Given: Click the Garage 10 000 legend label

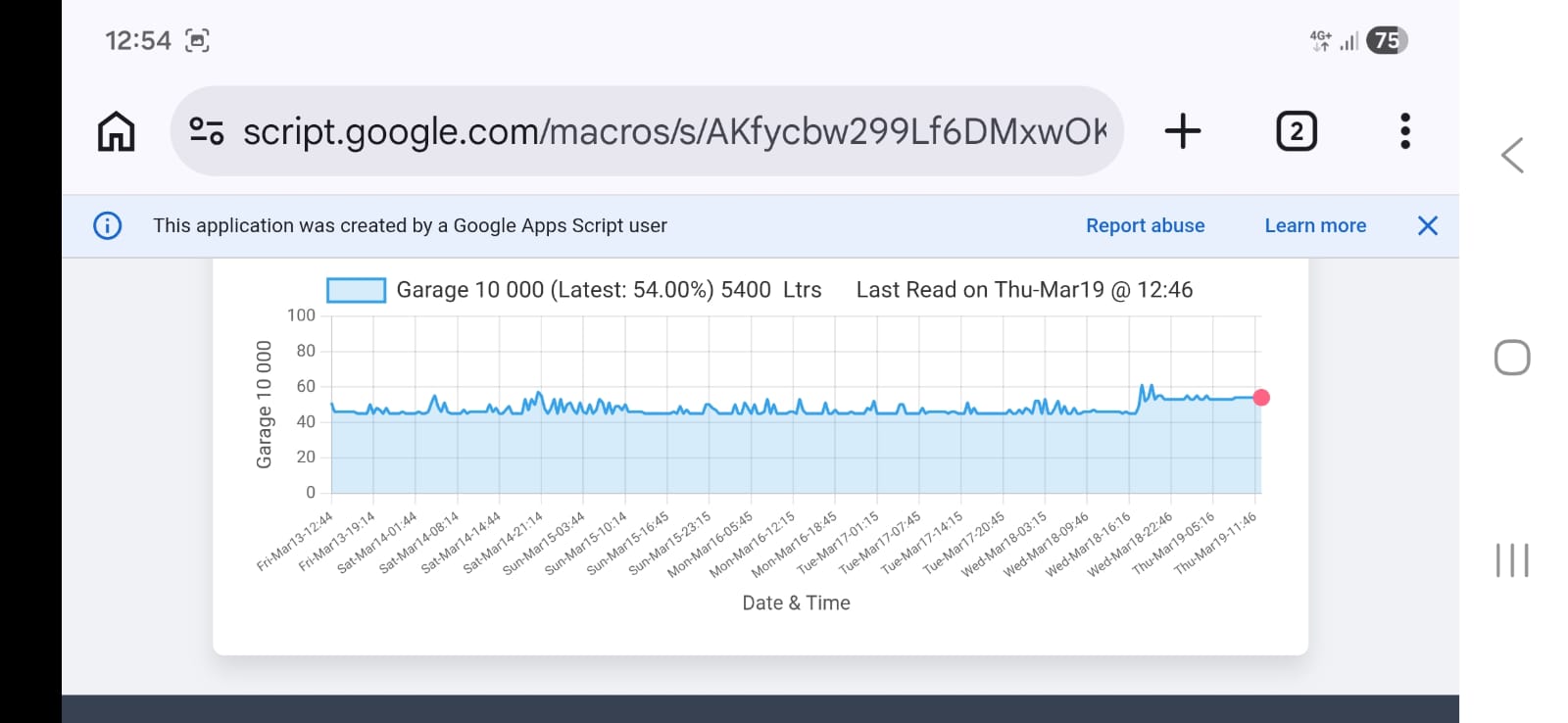Looking at the screenshot, I should click(x=608, y=290).
